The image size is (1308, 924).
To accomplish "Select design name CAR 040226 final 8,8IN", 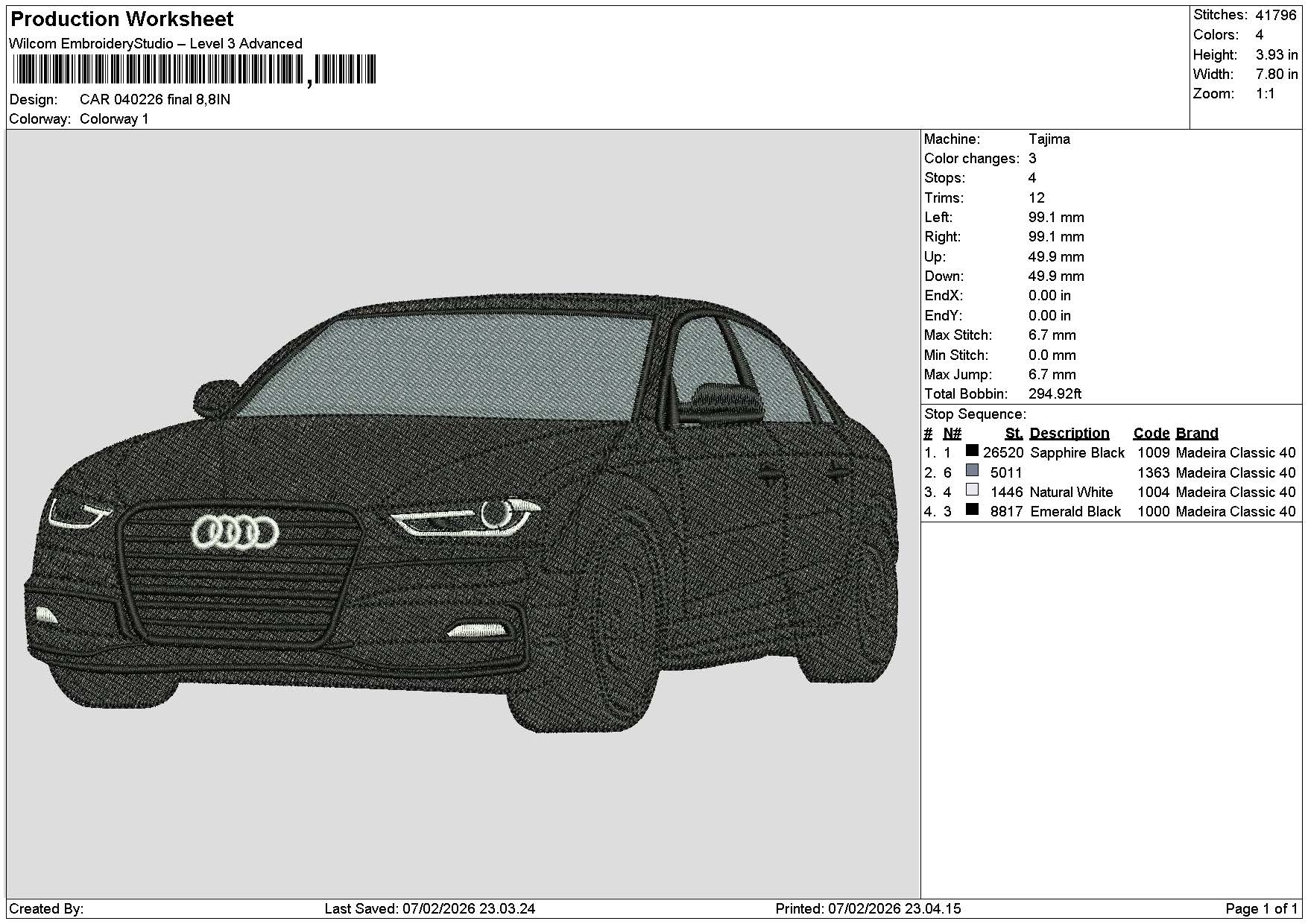I will (x=155, y=100).
